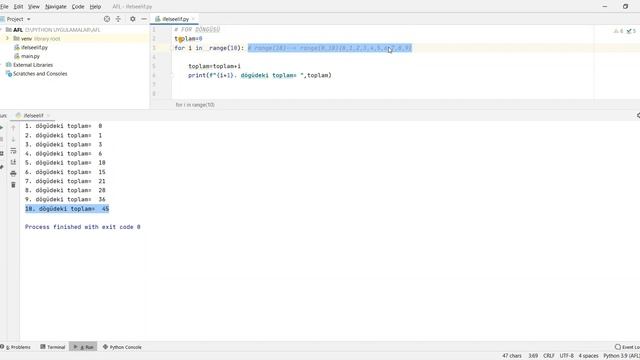Viewport: 640px width, 360px height.
Task: Toggle the Run tool window button
Action: coord(83,347)
